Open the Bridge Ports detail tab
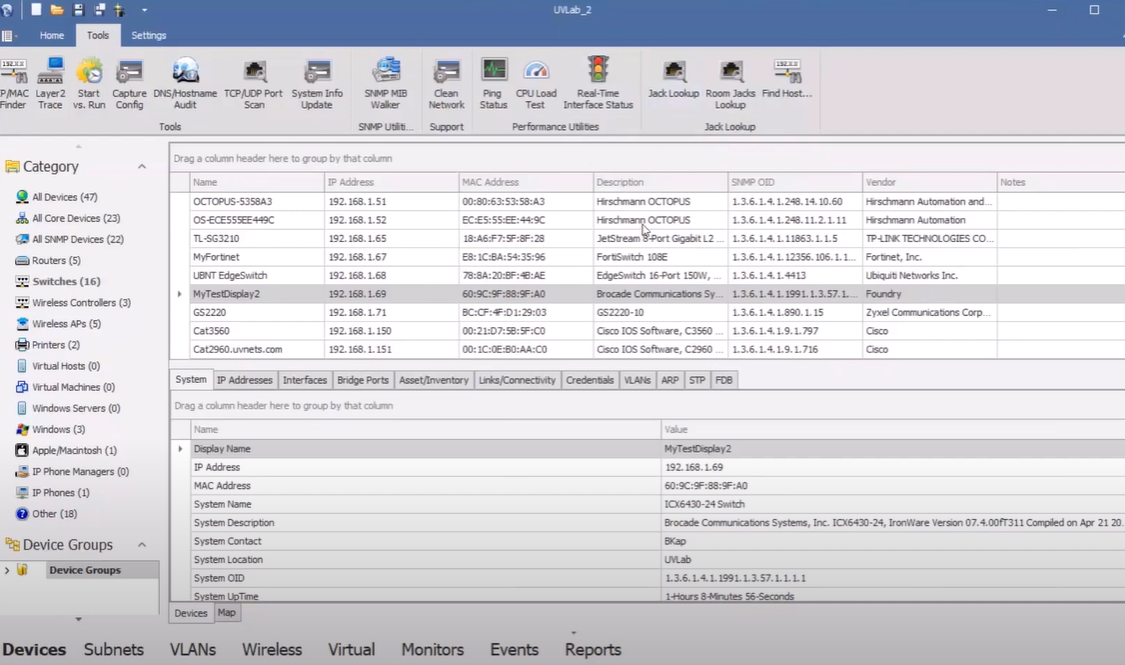The width and height of the screenshot is (1125, 665). click(363, 380)
